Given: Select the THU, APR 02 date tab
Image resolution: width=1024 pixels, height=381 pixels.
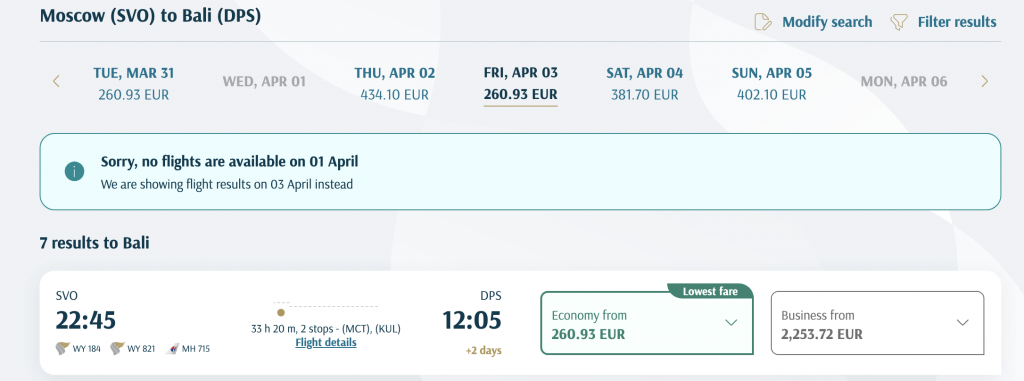Looking at the screenshot, I should tap(394, 84).
